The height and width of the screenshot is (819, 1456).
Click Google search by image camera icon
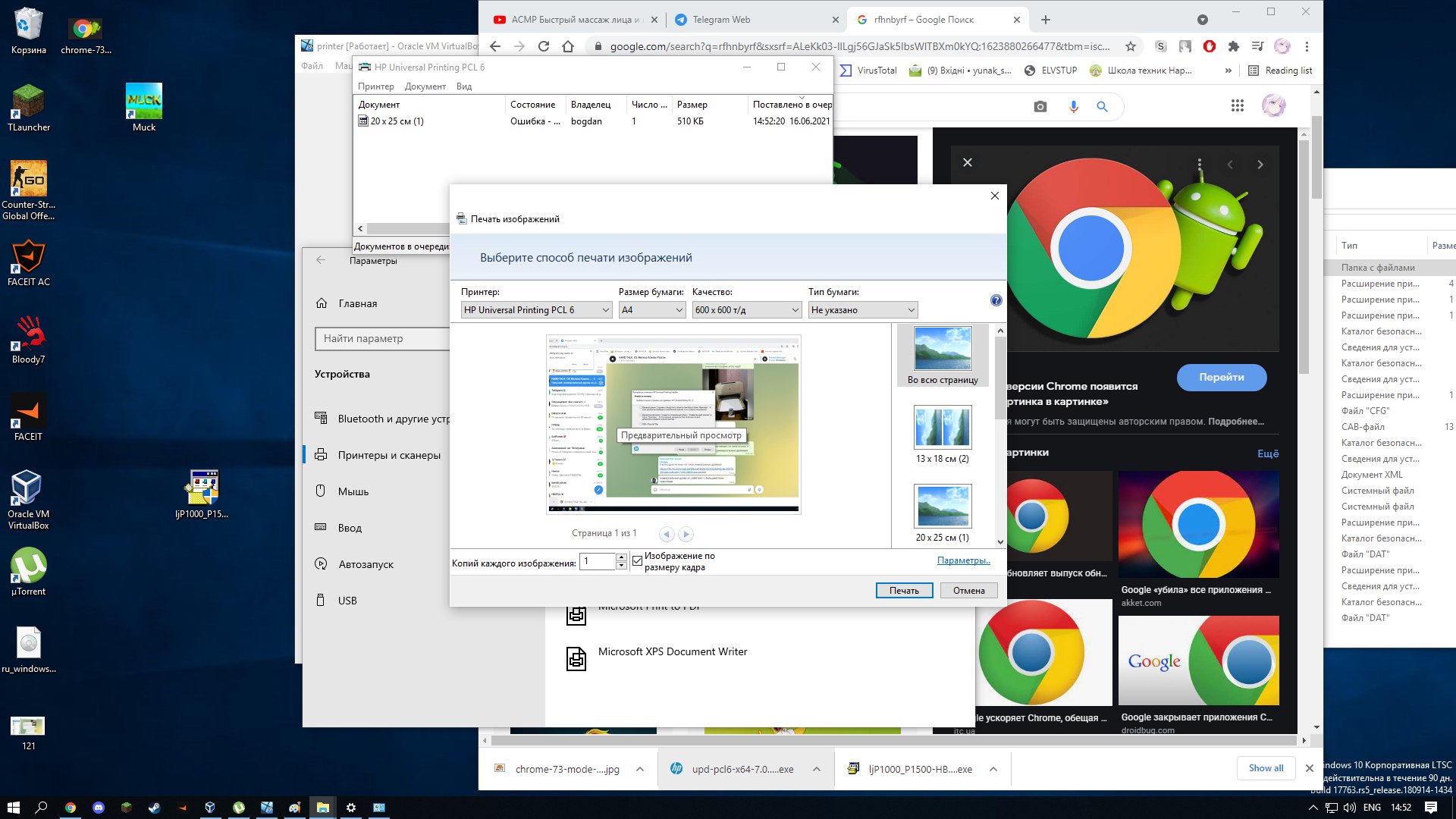1040,107
